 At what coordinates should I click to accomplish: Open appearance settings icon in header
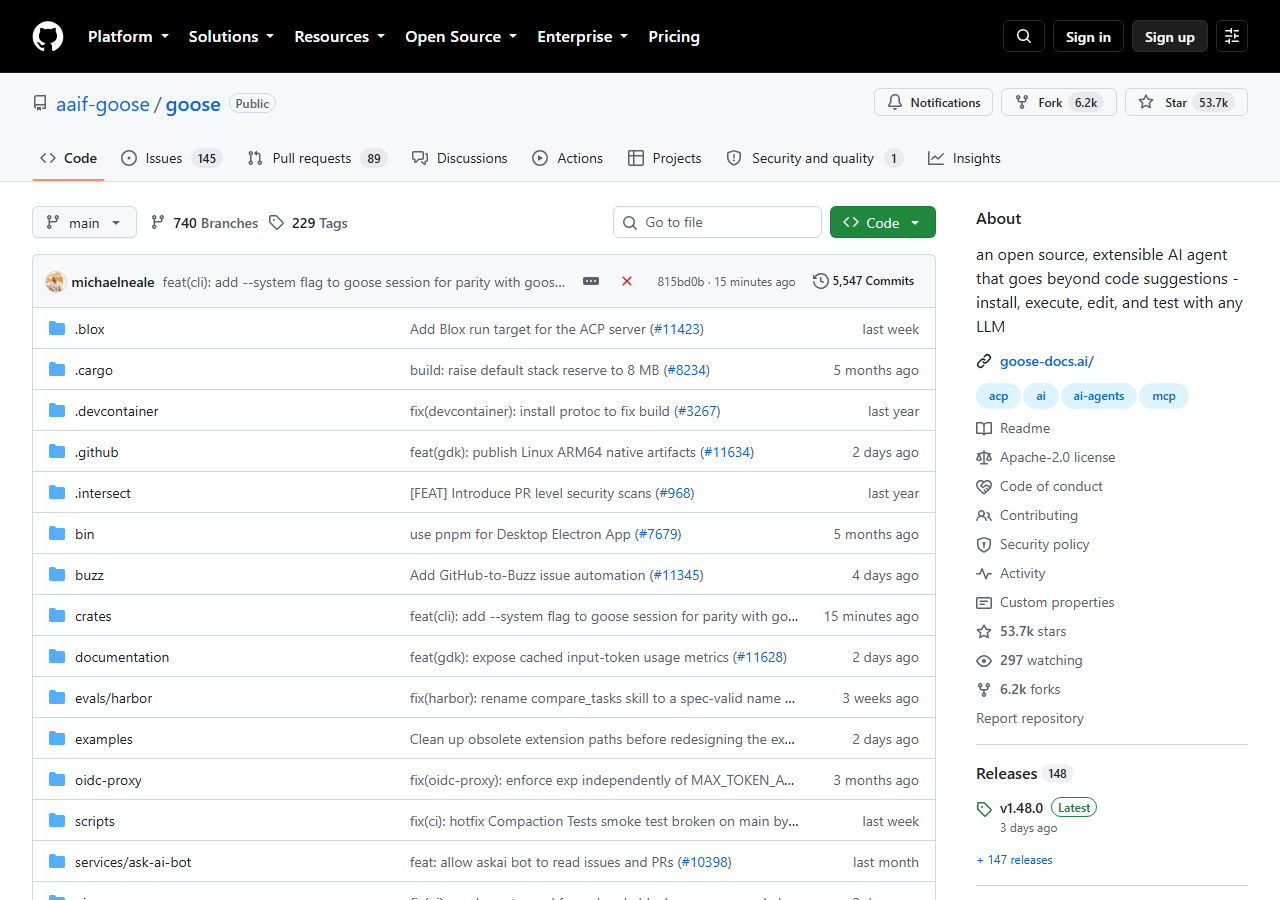[1232, 36]
